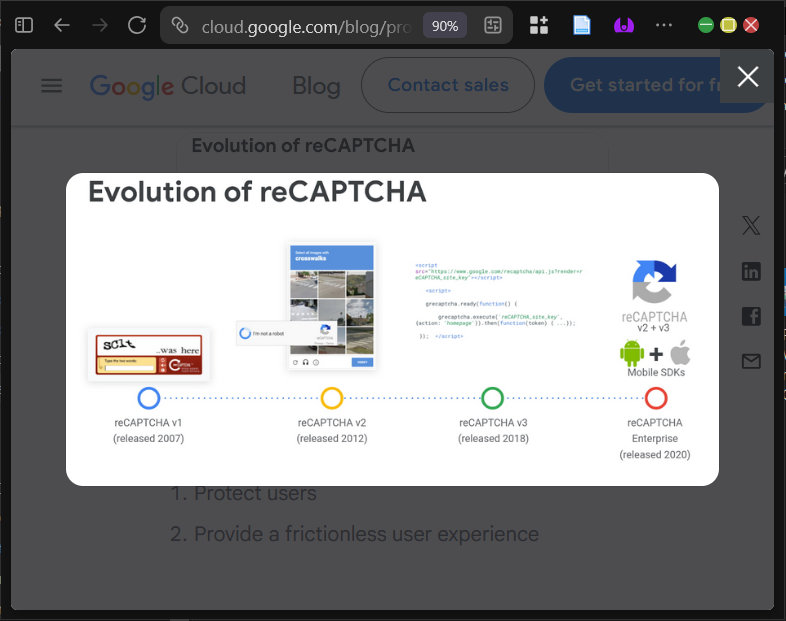Click the grey Apple logo icon
Image resolution: width=786 pixels, height=621 pixels.
coord(680,352)
